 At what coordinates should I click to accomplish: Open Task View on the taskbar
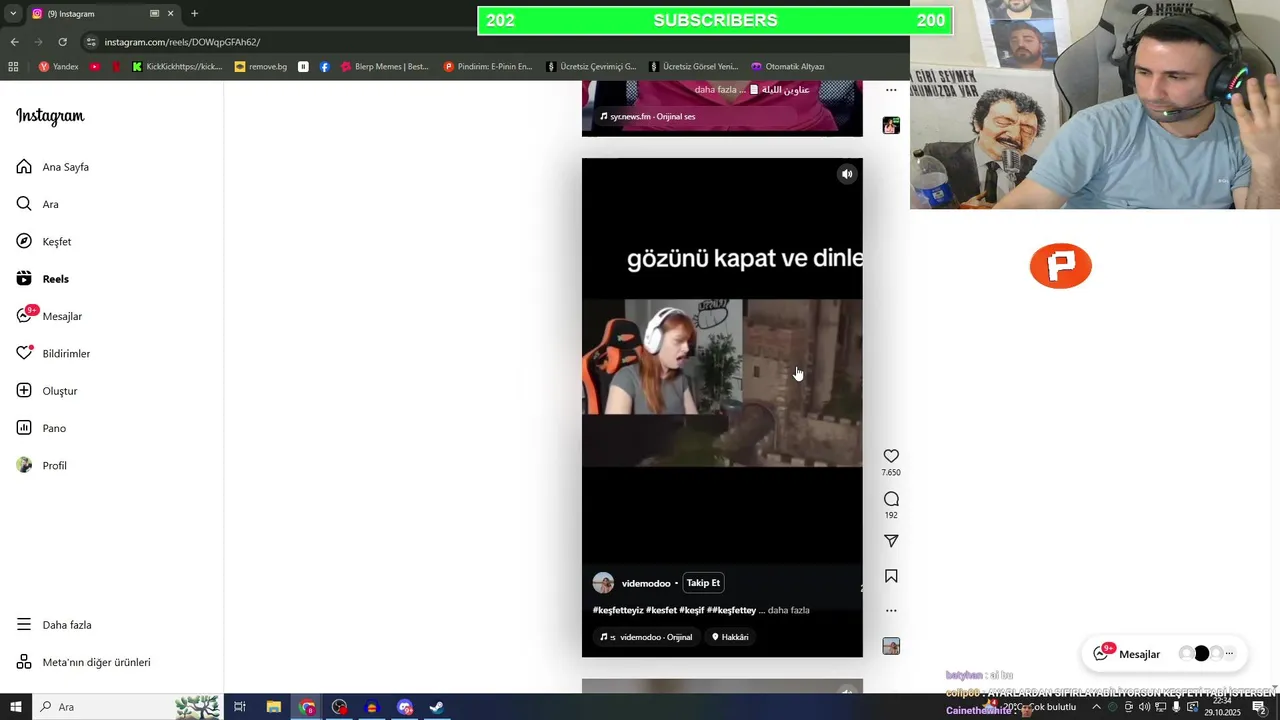point(240,707)
